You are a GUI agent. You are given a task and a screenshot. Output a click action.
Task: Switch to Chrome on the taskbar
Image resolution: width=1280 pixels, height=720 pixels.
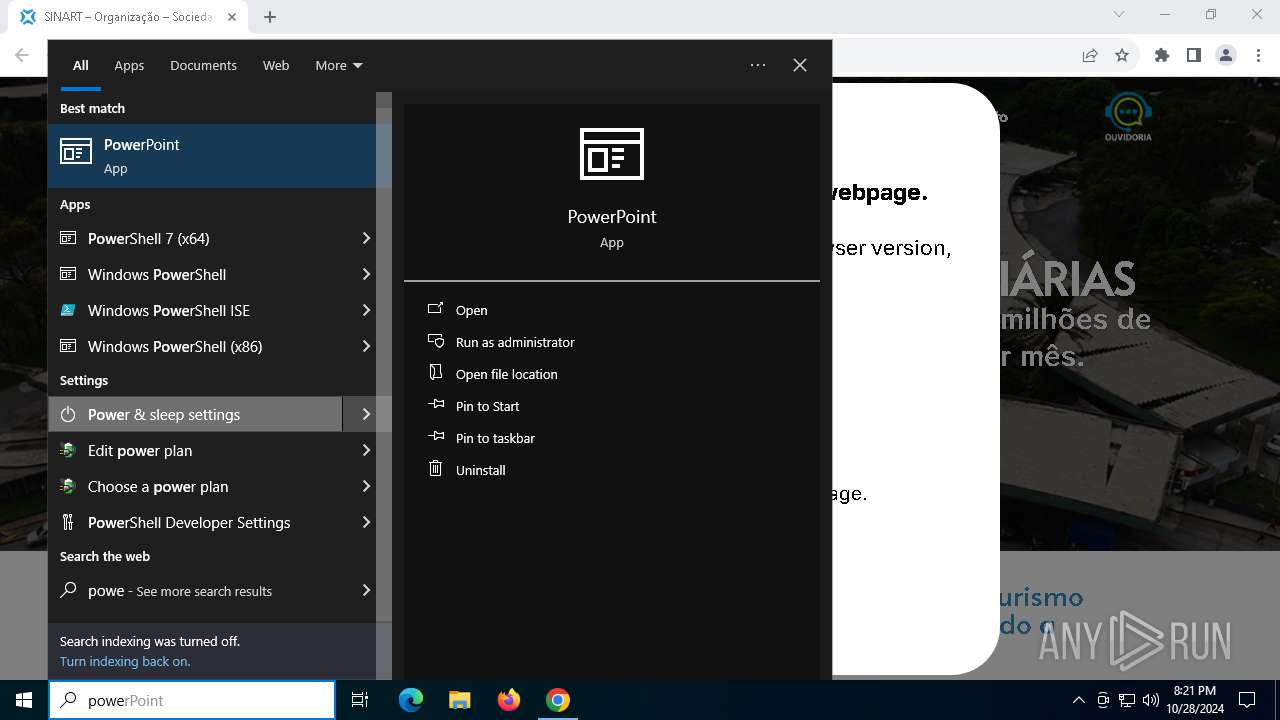(558, 700)
